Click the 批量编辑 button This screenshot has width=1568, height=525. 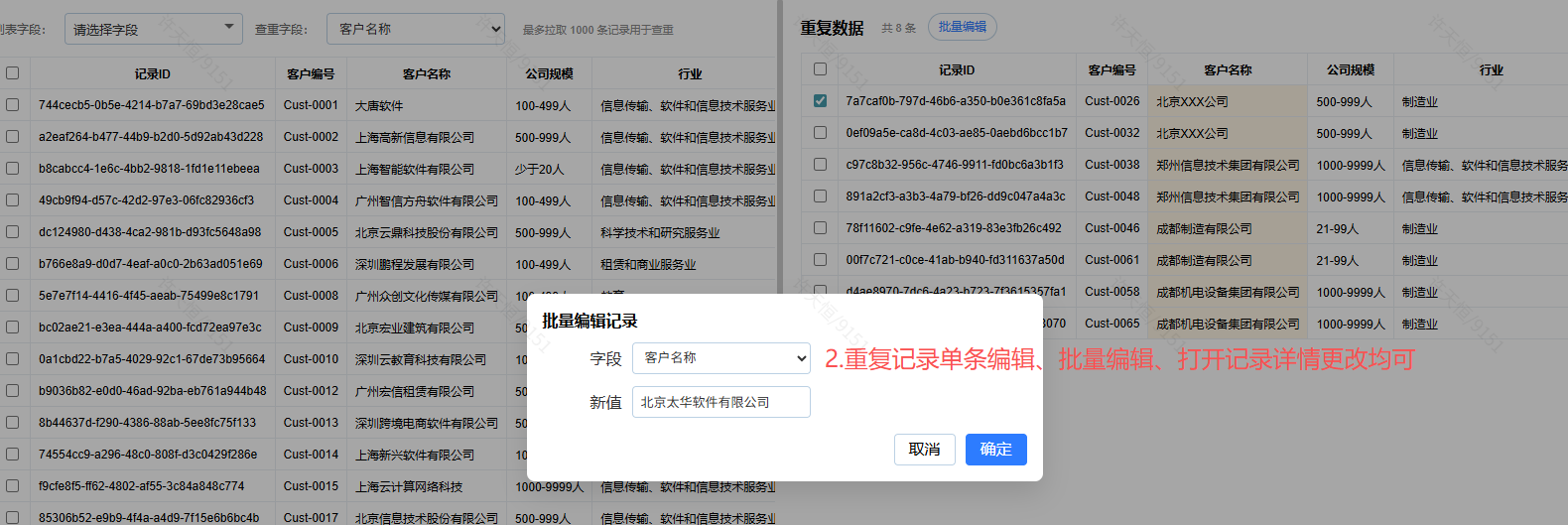(x=962, y=27)
